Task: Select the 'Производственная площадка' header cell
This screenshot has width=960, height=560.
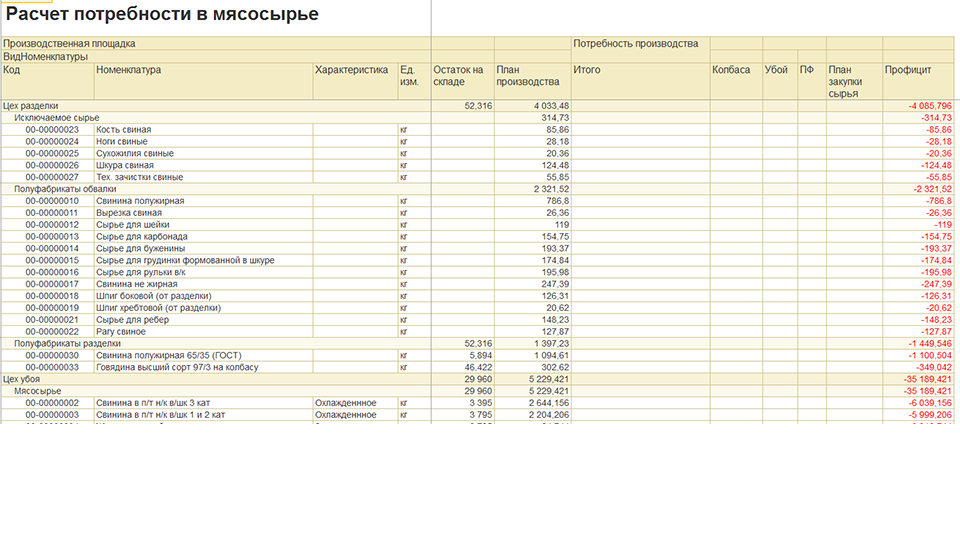Action: coord(216,43)
